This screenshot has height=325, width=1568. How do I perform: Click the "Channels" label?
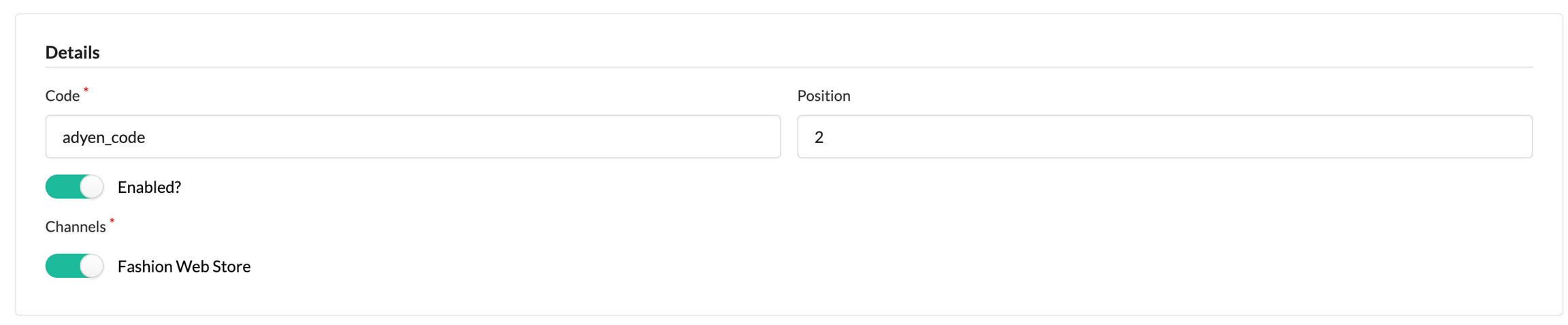coord(75,227)
